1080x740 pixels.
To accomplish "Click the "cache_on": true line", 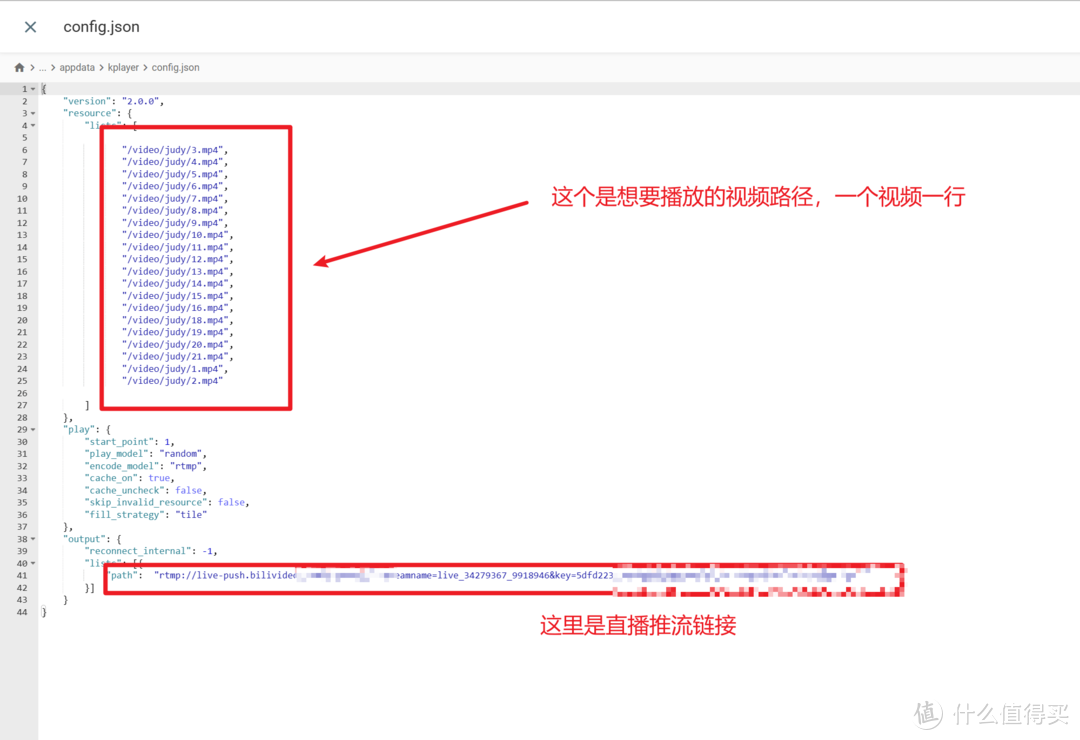I will coord(129,478).
